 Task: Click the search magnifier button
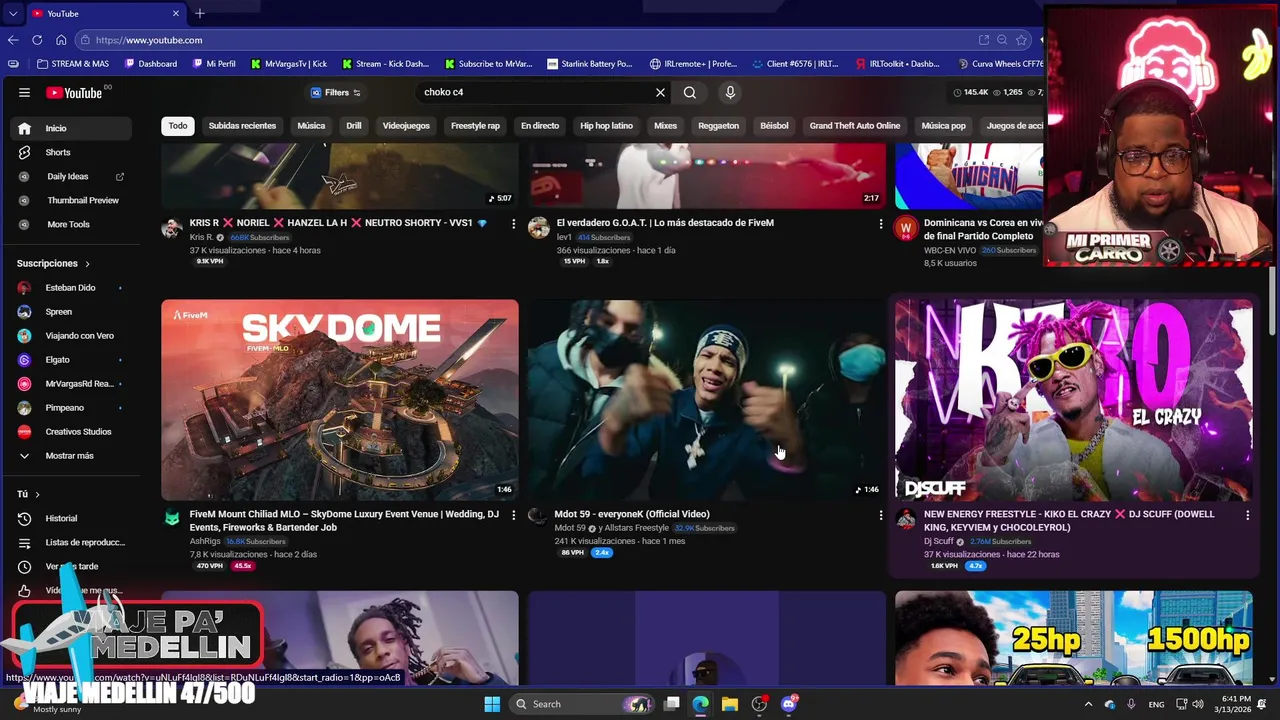pyautogui.click(x=690, y=92)
